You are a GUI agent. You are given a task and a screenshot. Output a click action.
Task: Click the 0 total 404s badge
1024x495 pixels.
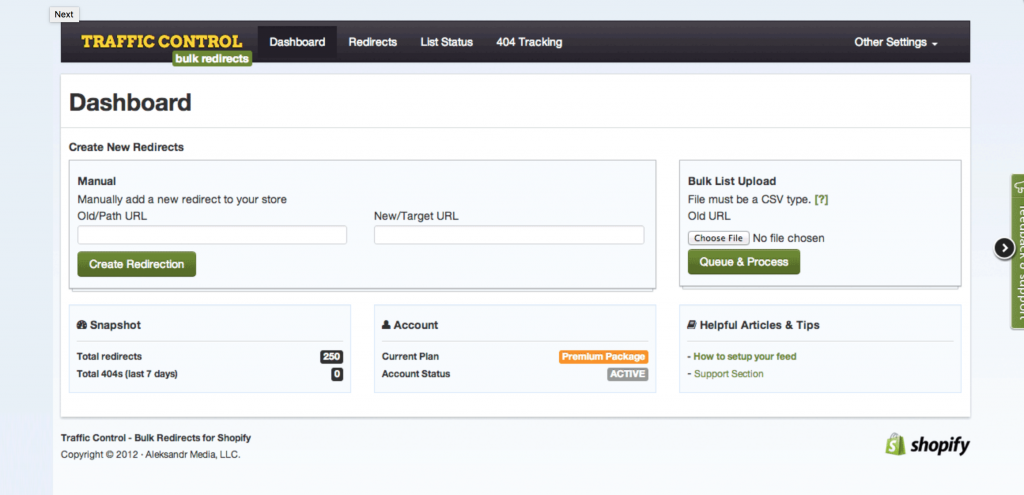click(x=337, y=374)
